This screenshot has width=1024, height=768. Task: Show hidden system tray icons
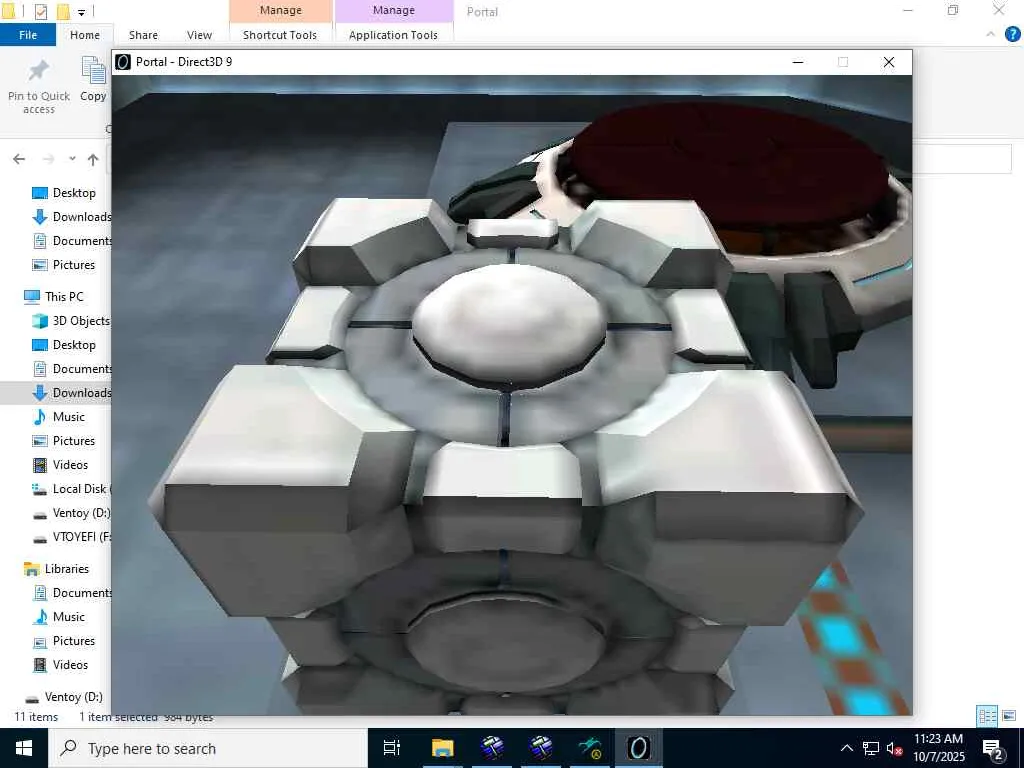pos(846,748)
